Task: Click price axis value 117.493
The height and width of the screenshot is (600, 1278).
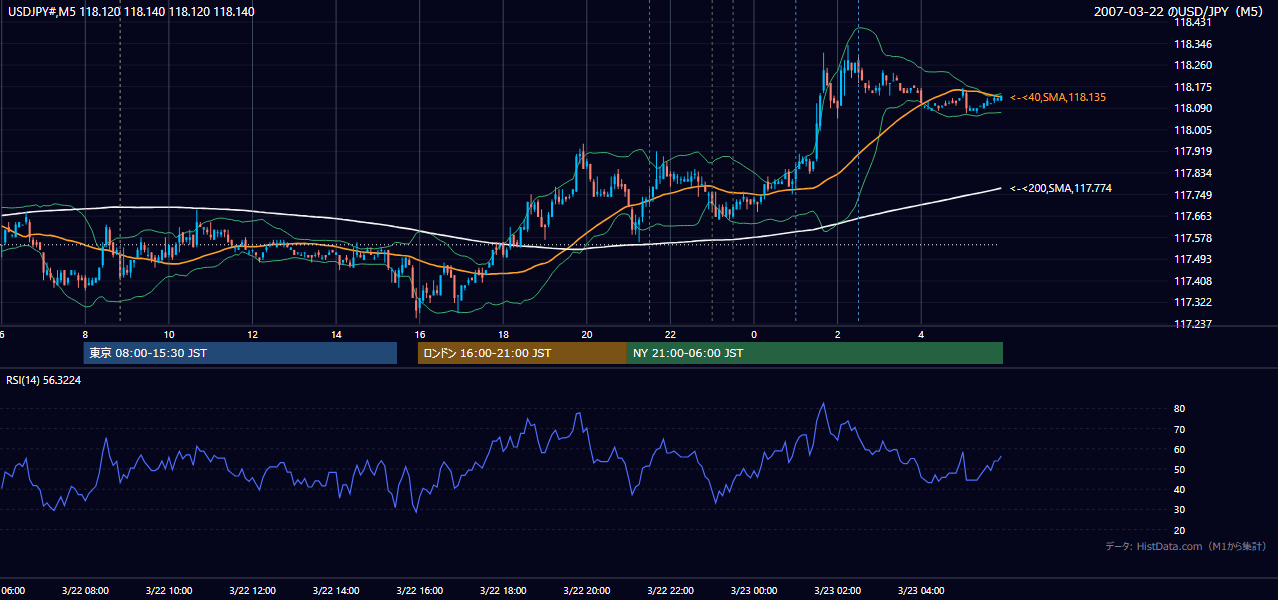Action: (x=1194, y=259)
